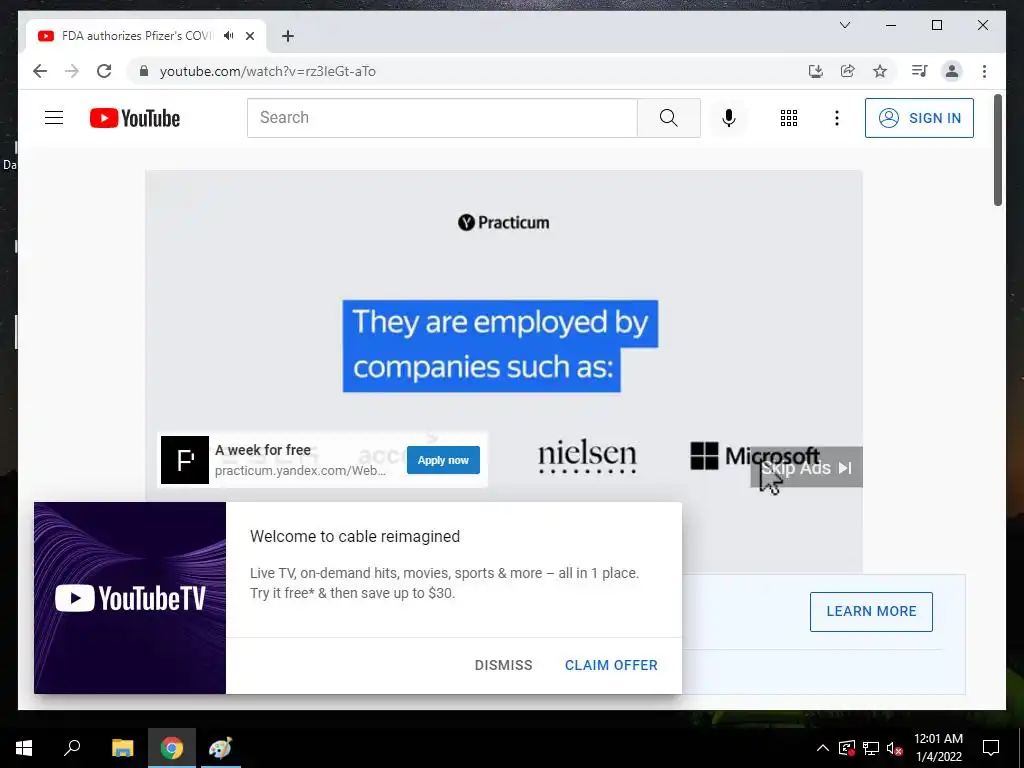The image size is (1024, 768).
Task: Close the FDA authorizes Pfizer tab
Action: point(249,36)
